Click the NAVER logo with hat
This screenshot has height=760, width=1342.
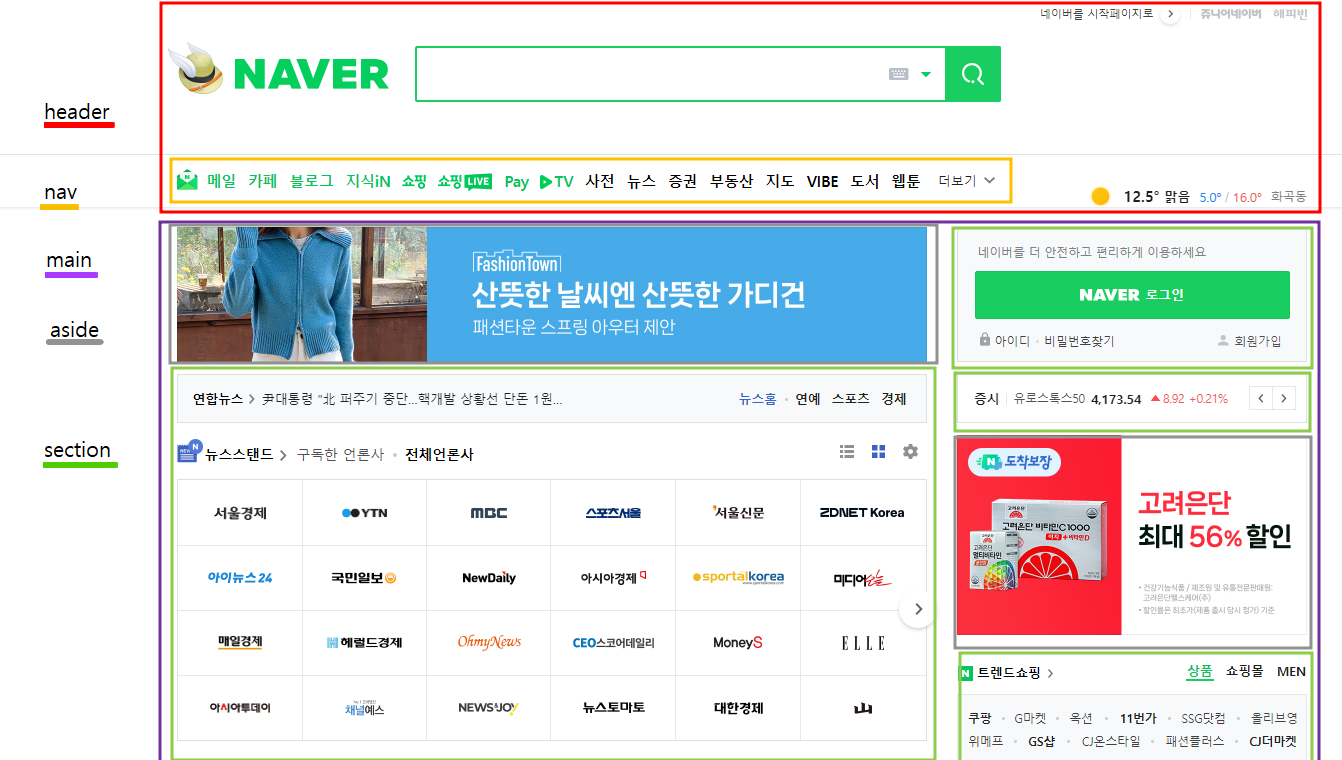pyautogui.click(x=279, y=71)
